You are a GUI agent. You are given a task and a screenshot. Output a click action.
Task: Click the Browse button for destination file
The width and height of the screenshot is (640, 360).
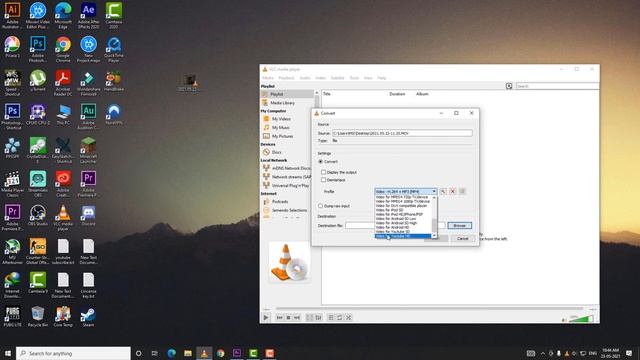(460, 225)
